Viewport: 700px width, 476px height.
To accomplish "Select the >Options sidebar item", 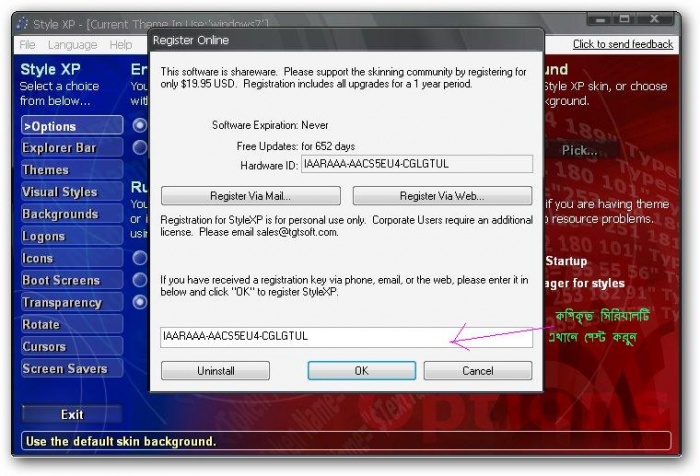I will [x=71, y=126].
